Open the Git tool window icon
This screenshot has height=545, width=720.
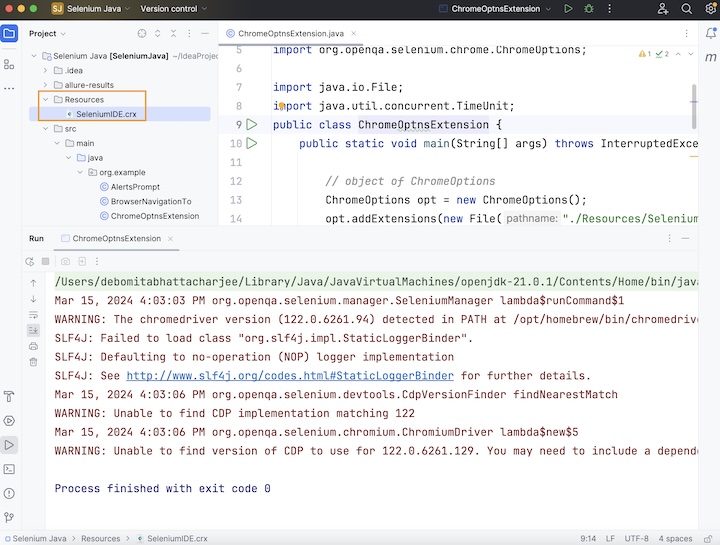click(9, 517)
